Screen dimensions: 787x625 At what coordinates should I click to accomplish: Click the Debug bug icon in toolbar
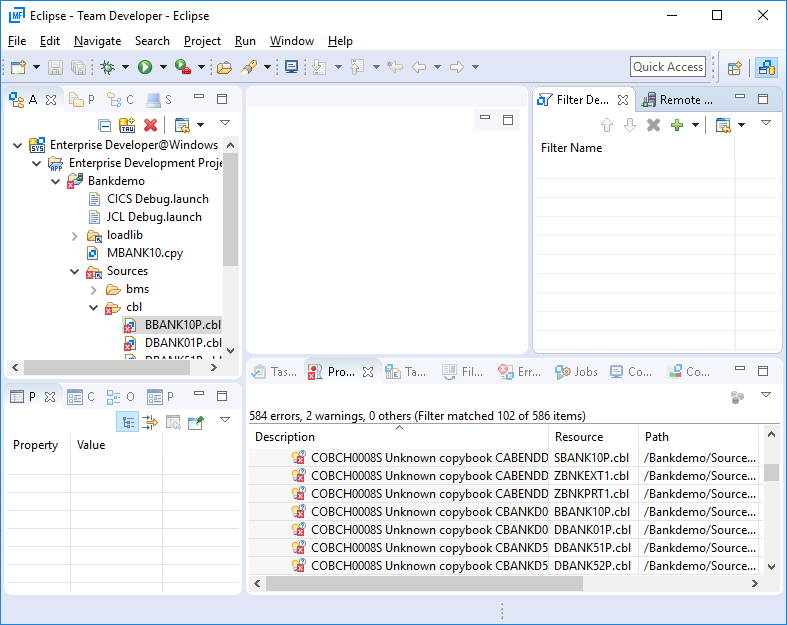click(x=108, y=67)
